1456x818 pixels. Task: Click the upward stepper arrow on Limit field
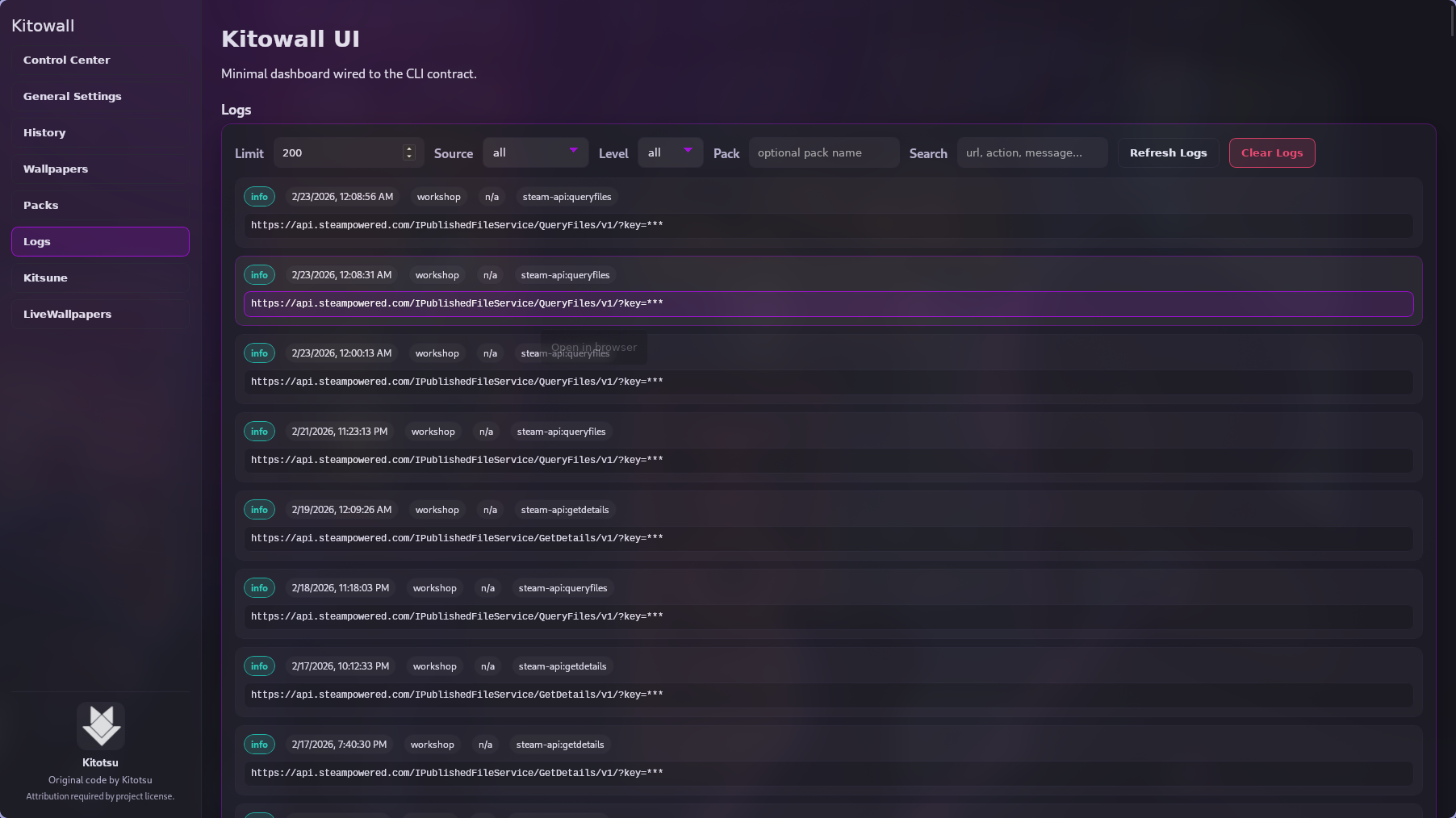click(409, 148)
